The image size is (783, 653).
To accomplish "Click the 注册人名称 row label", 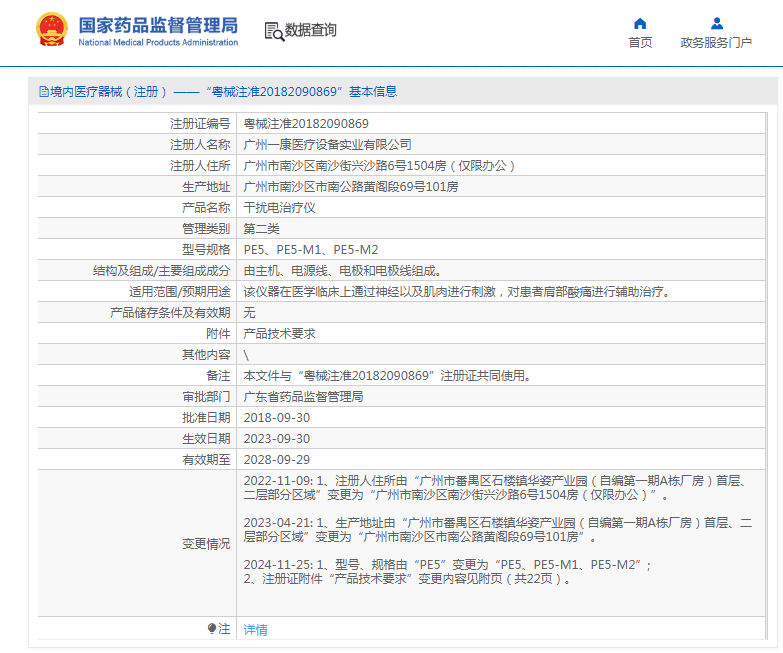I will (x=200, y=145).
